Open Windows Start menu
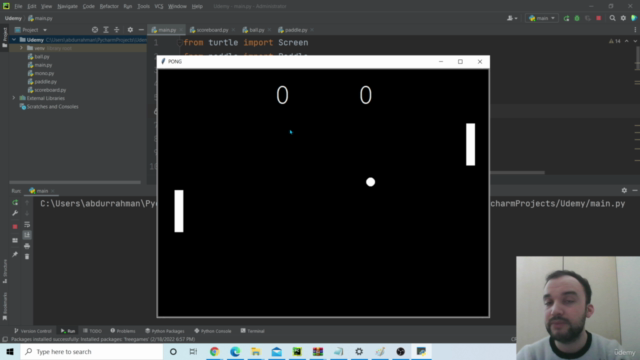640x360 pixels. pyautogui.click(x=10, y=351)
